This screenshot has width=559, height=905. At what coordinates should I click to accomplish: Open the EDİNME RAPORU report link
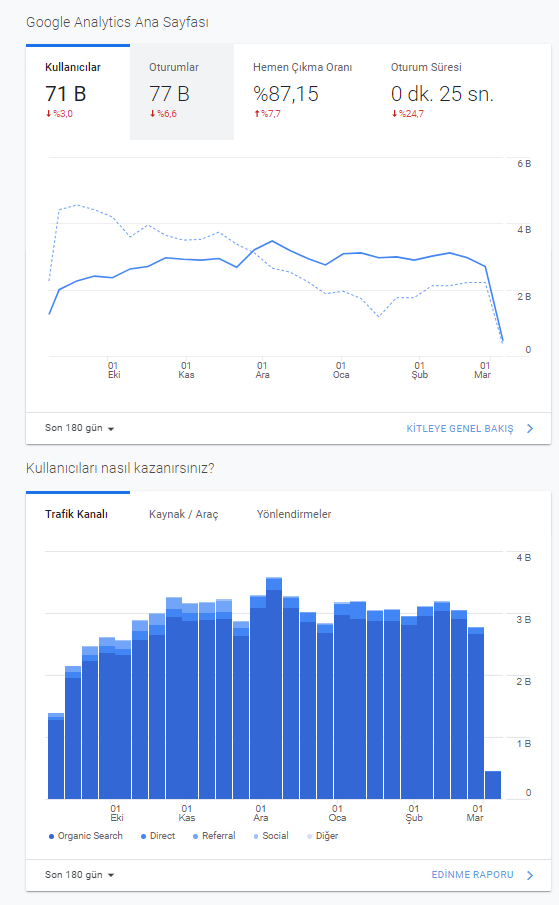(x=472, y=875)
